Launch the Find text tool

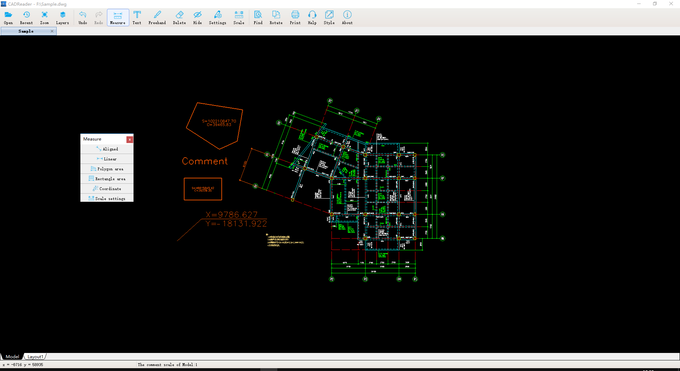tap(258, 18)
